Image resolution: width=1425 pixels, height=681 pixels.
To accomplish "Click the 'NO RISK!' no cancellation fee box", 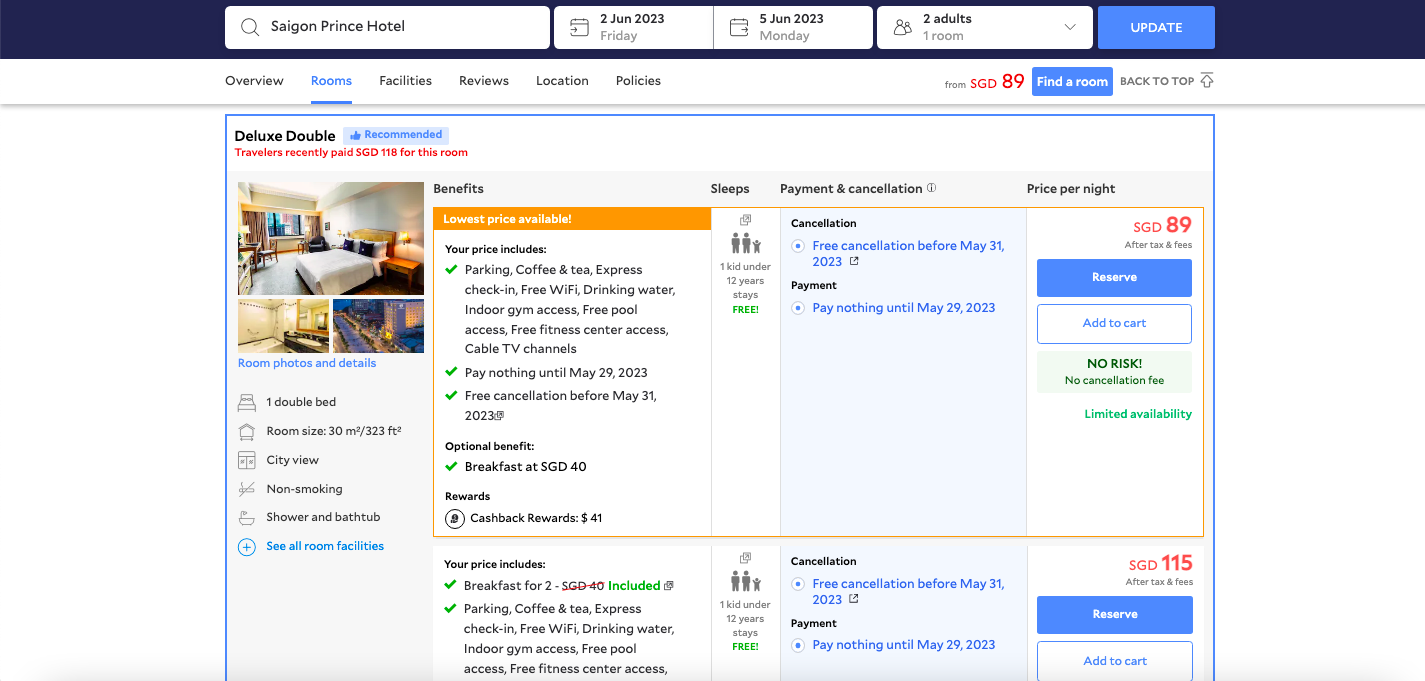I will pyautogui.click(x=1114, y=372).
